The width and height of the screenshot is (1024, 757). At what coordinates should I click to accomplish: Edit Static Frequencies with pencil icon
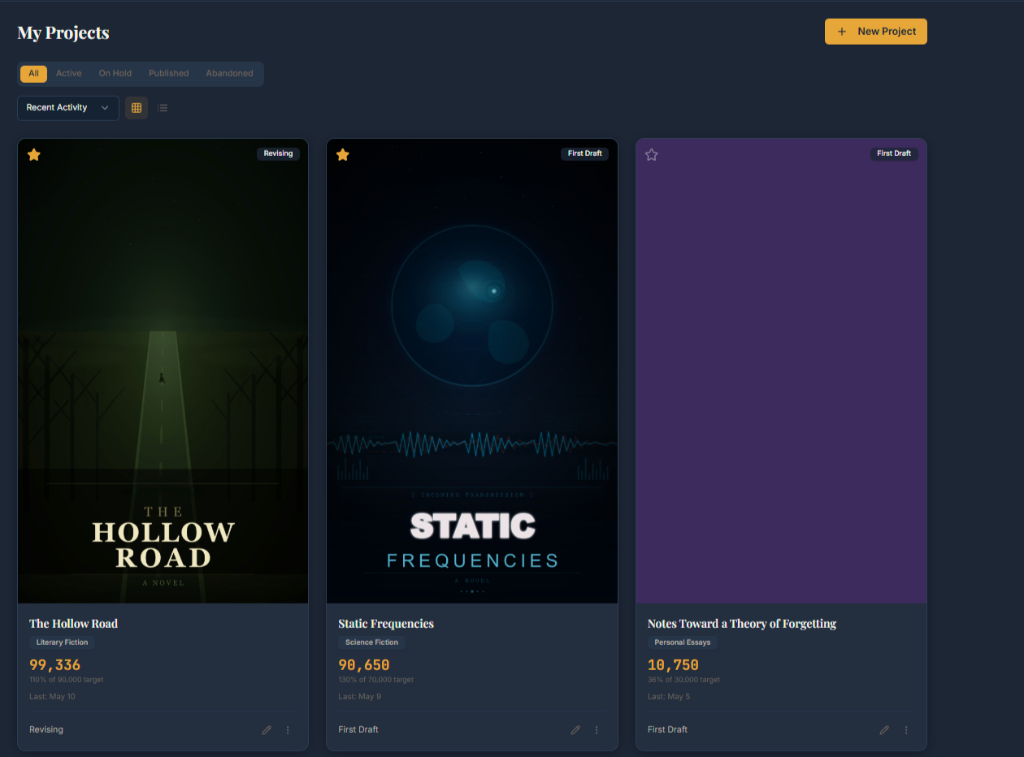[x=575, y=730]
